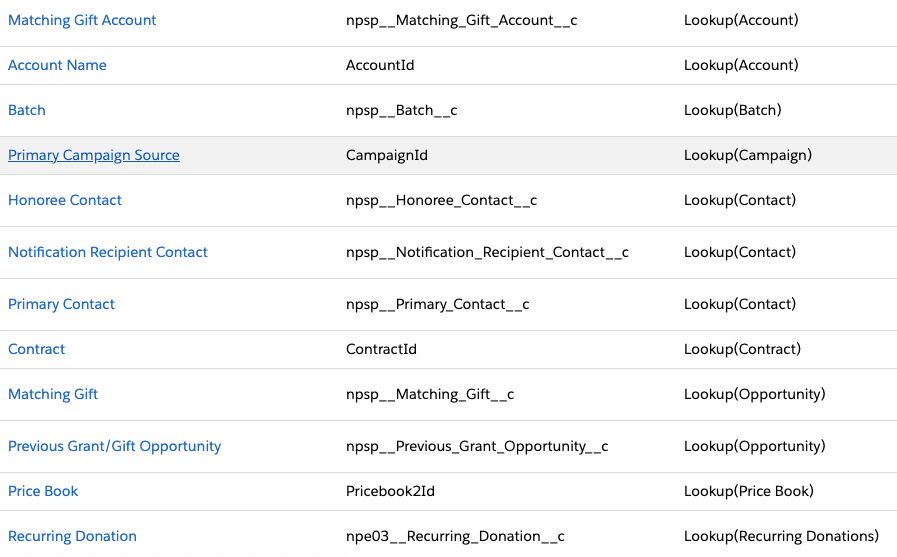The width and height of the screenshot is (897, 557).
Task: Click Lookup(Opportunity) in the Matching Gift row
Action: pos(755,395)
